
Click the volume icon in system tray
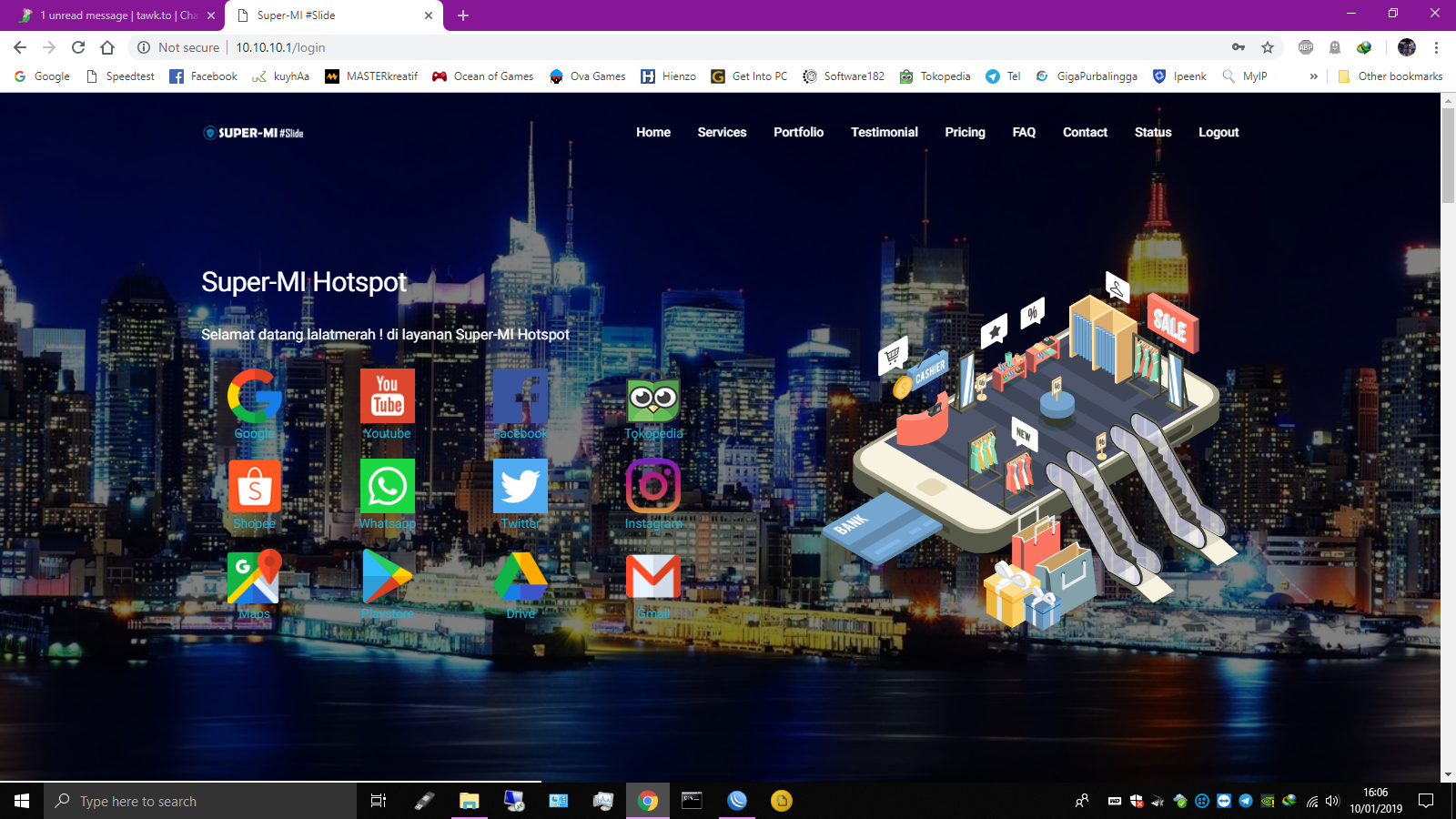click(x=1333, y=801)
